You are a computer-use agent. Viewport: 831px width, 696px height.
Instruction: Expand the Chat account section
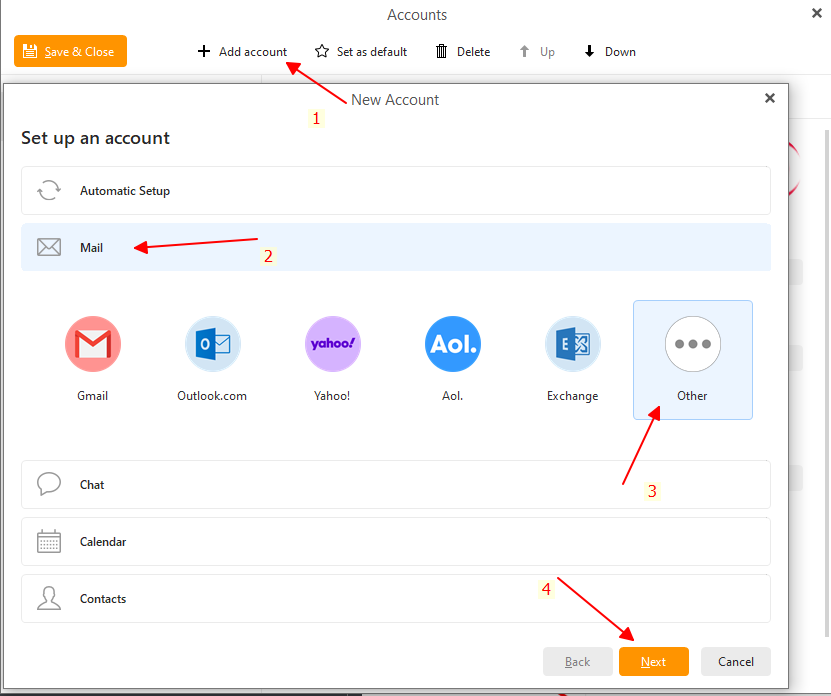click(395, 485)
